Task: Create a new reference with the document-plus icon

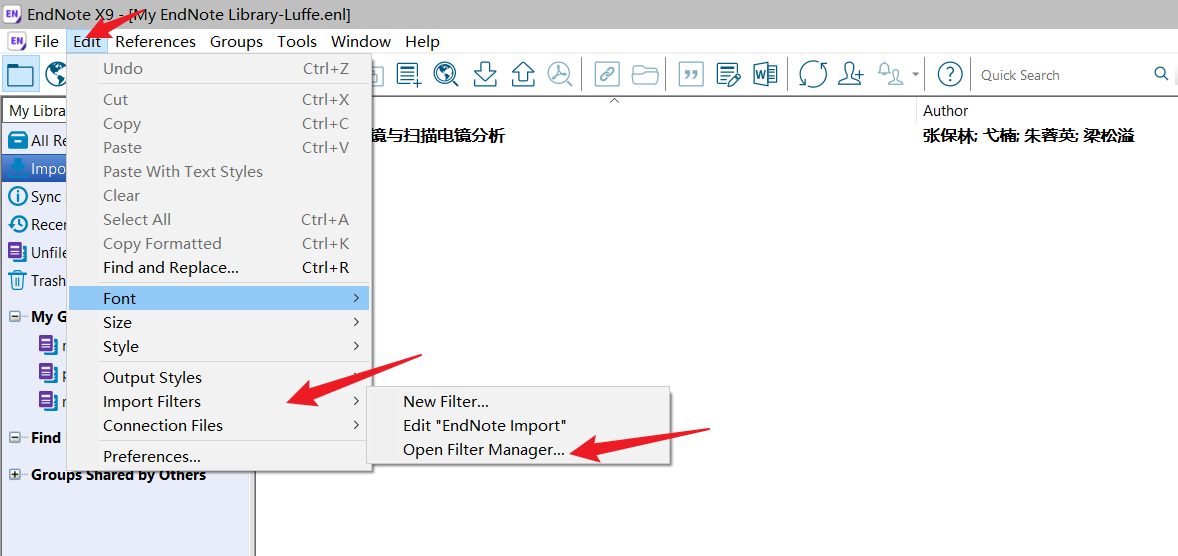Action: point(409,74)
